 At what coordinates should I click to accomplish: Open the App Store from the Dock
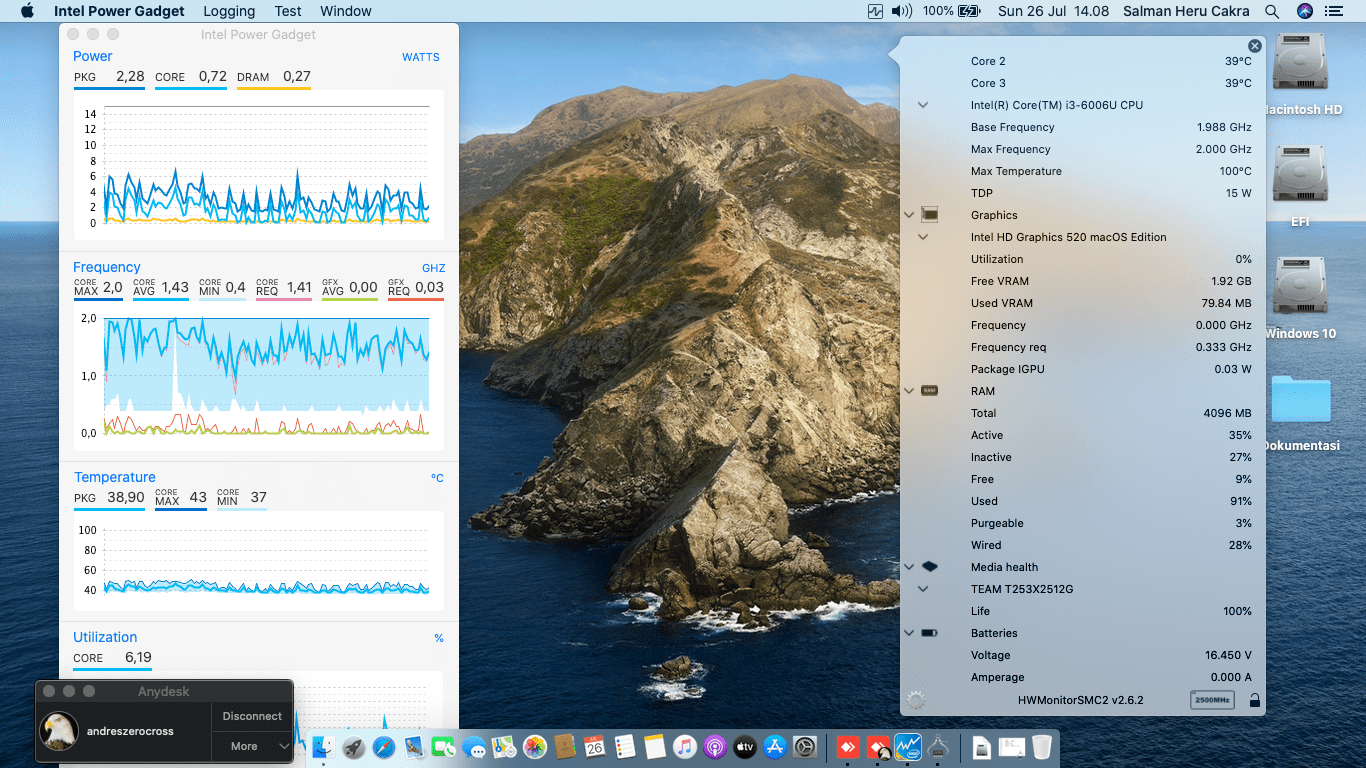pos(775,747)
